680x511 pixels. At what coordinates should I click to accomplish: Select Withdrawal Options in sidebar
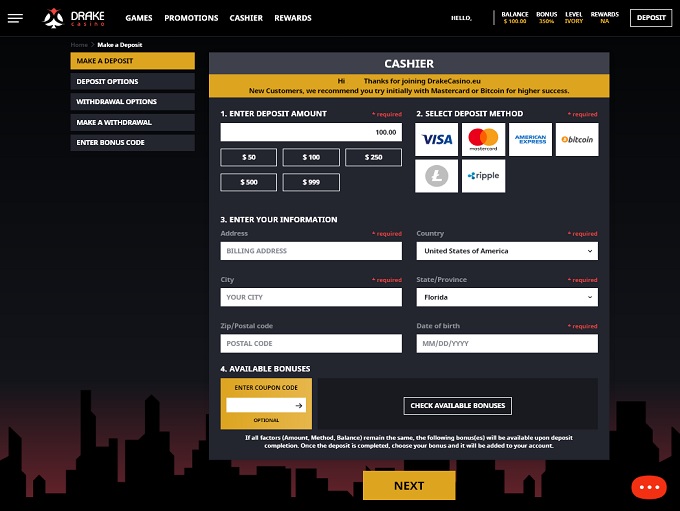click(132, 102)
